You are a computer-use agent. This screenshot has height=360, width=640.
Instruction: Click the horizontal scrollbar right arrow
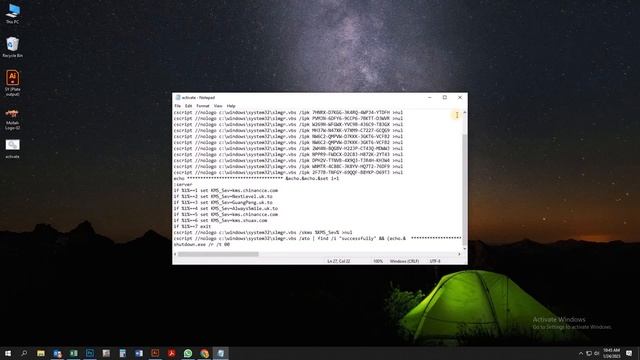[x=459, y=254]
